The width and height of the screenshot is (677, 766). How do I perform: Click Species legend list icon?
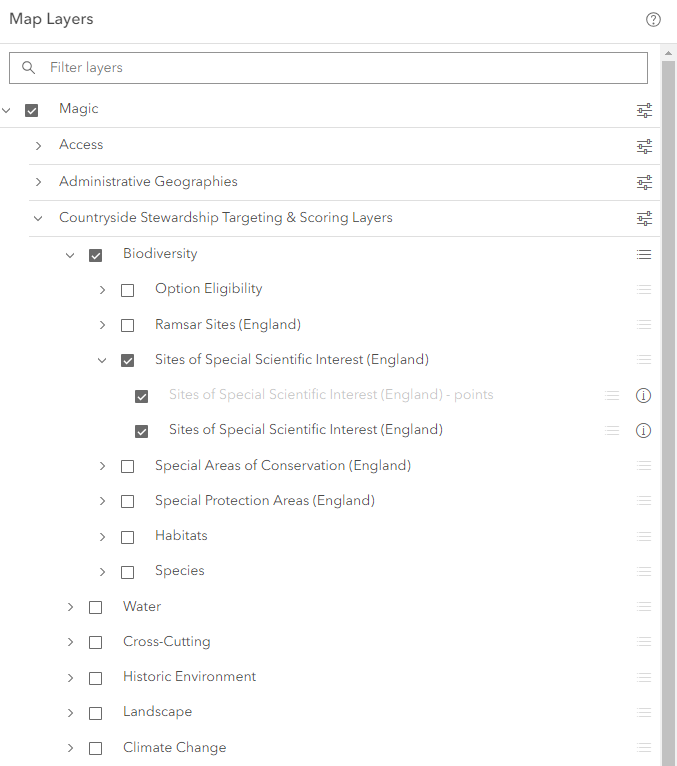coord(644,571)
